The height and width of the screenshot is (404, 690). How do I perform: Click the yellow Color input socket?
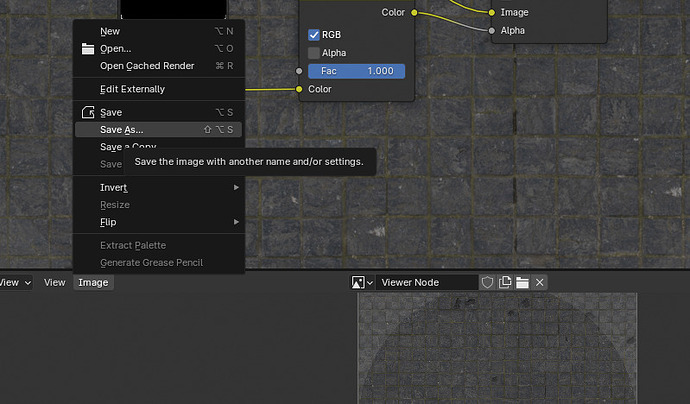point(299,89)
